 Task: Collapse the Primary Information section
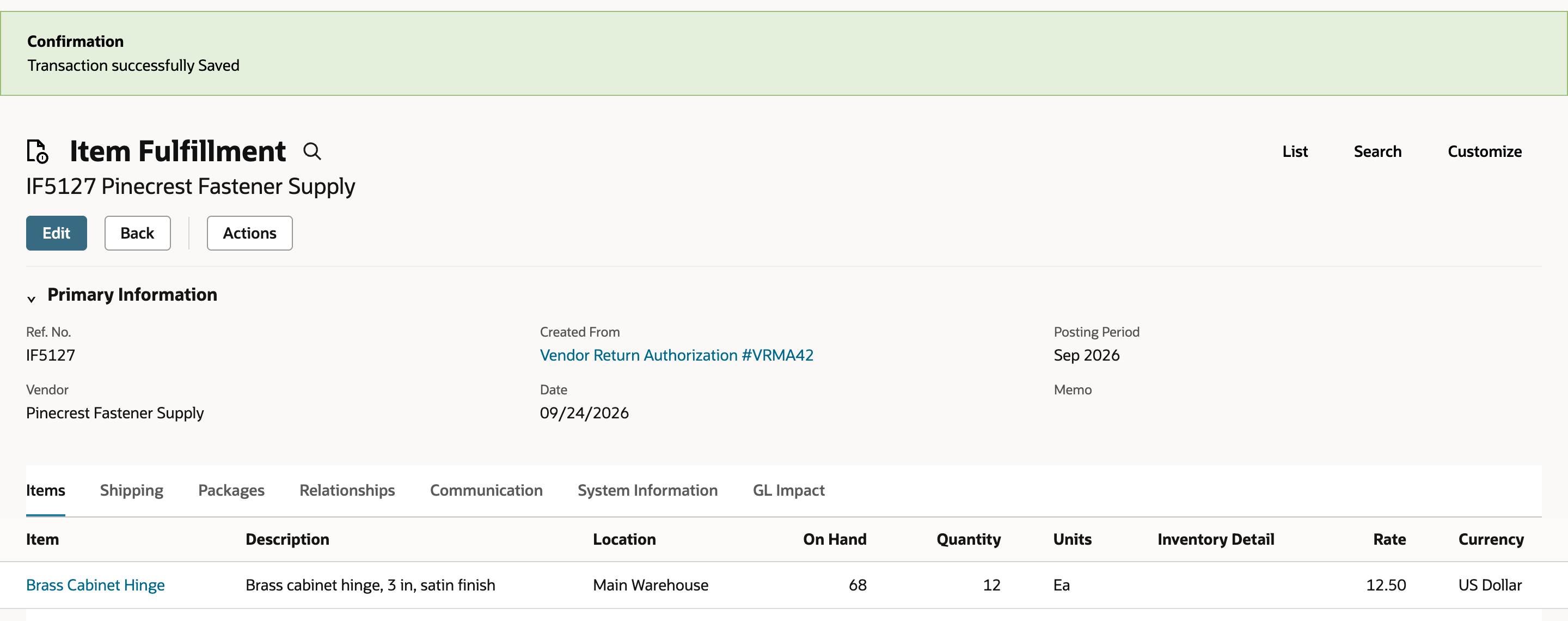(x=31, y=299)
